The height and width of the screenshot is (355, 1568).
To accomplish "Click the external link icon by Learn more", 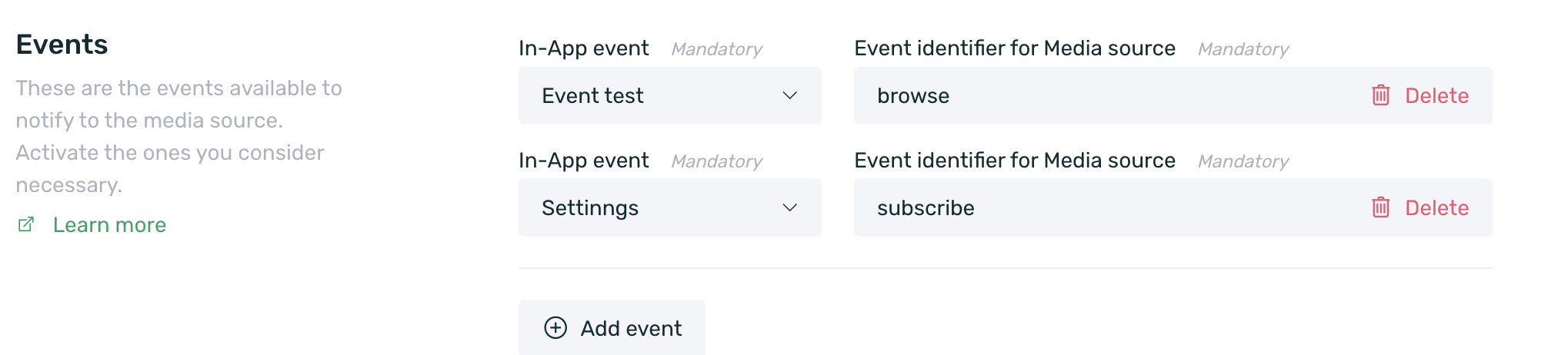I will click(26, 224).
